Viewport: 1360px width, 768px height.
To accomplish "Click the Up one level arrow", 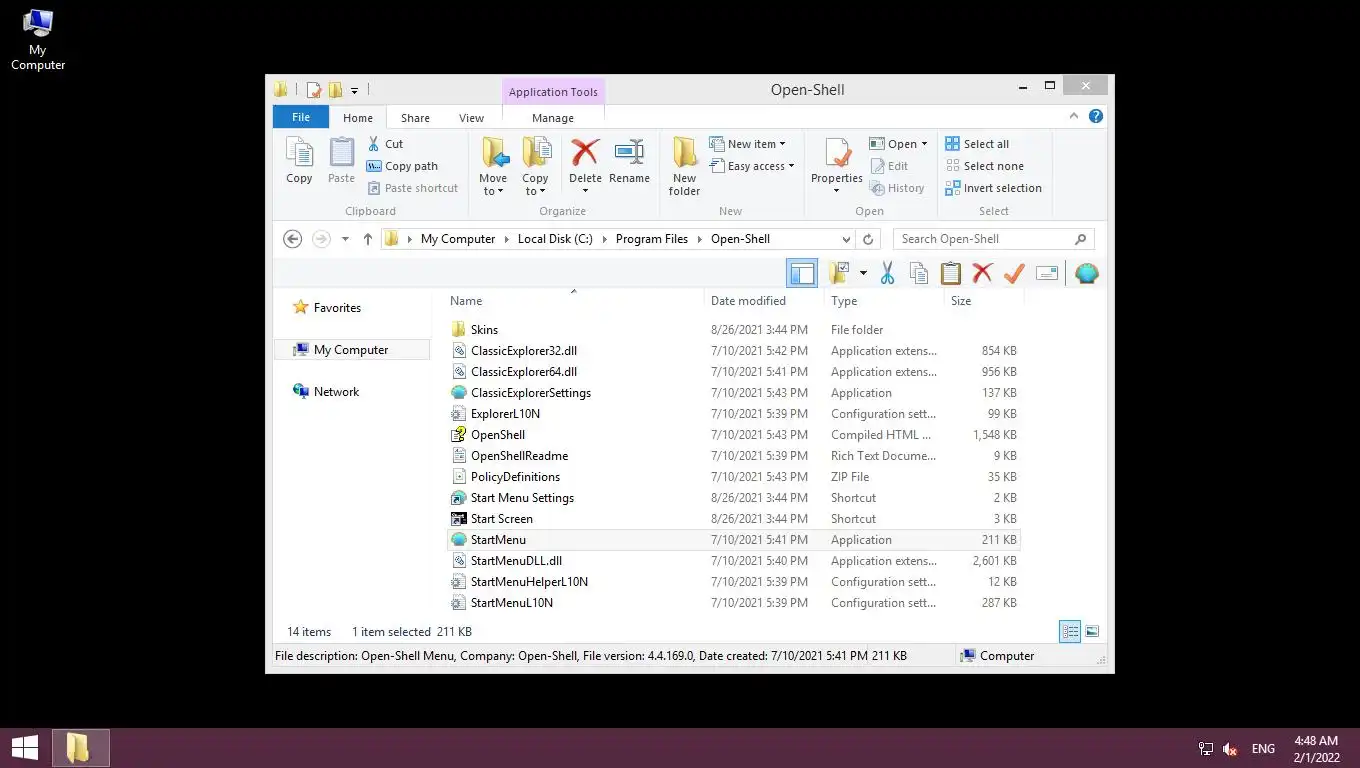I will tap(367, 239).
